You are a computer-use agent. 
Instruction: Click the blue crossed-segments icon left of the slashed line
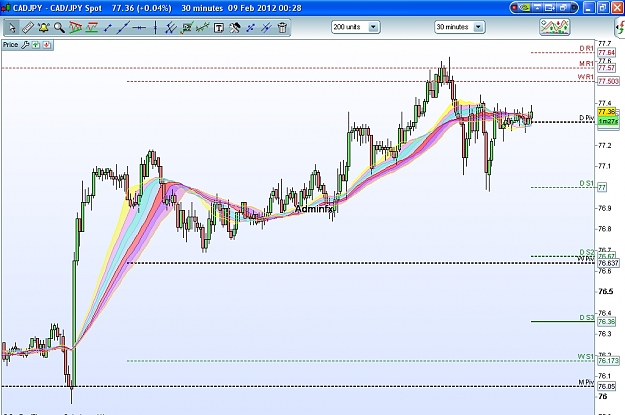click(x=250, y=28)
